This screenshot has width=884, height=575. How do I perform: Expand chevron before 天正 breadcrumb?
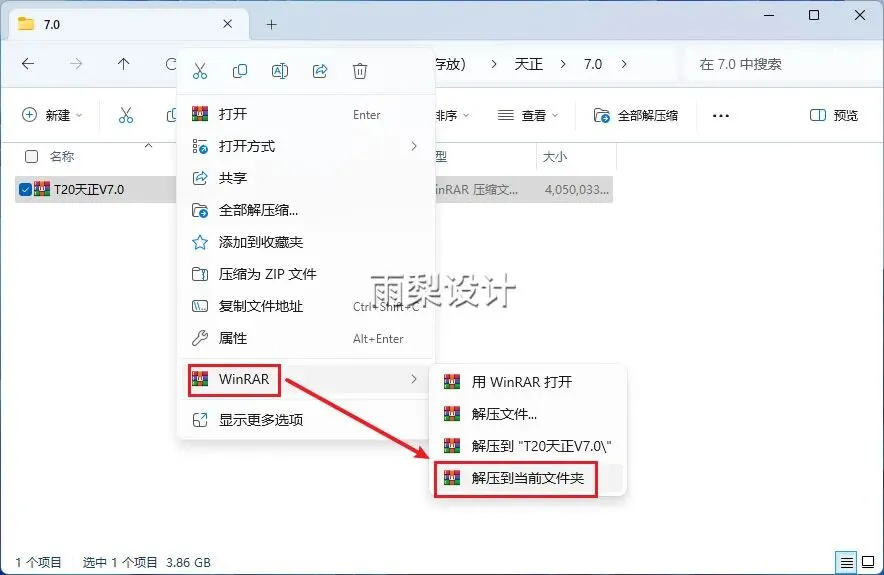(494, 64)
